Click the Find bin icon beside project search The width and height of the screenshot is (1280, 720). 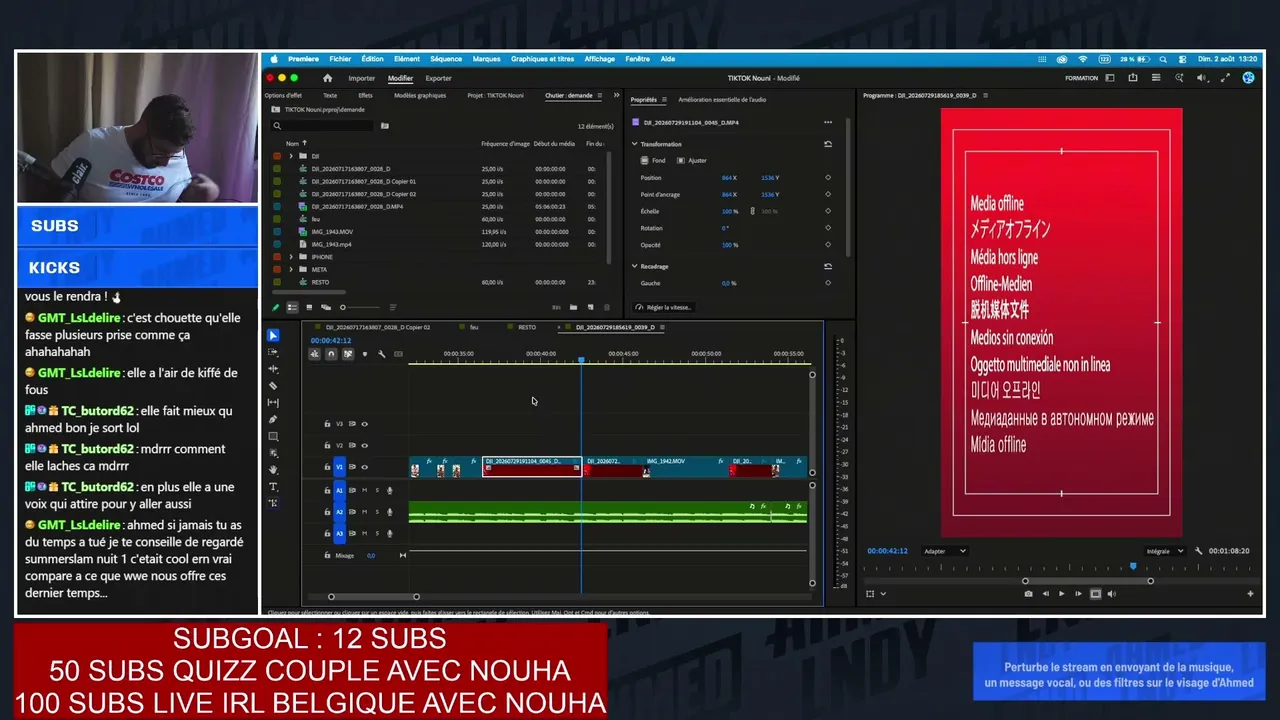coord(385,126)
